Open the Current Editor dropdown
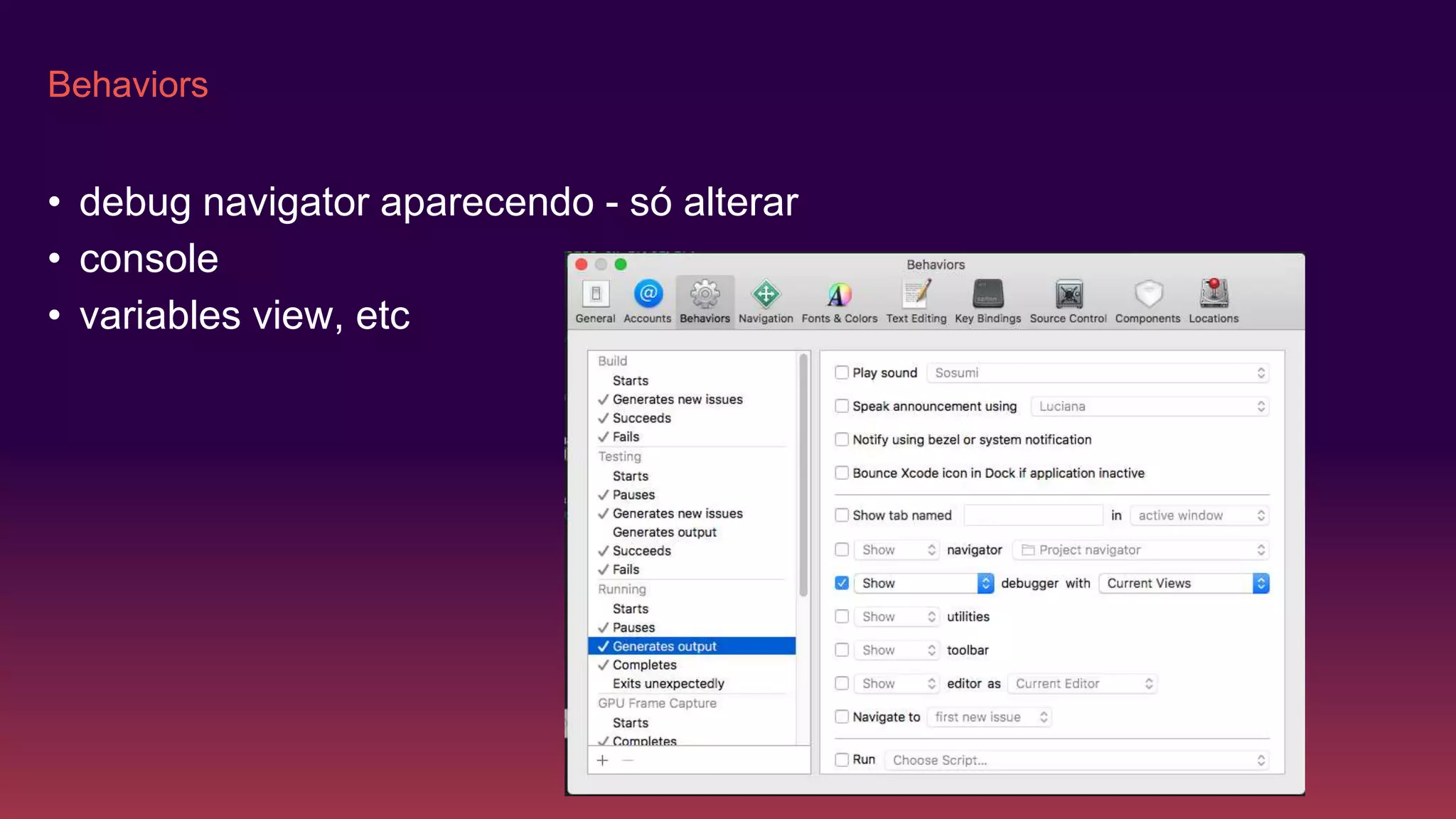 (x=1083, y=683)
